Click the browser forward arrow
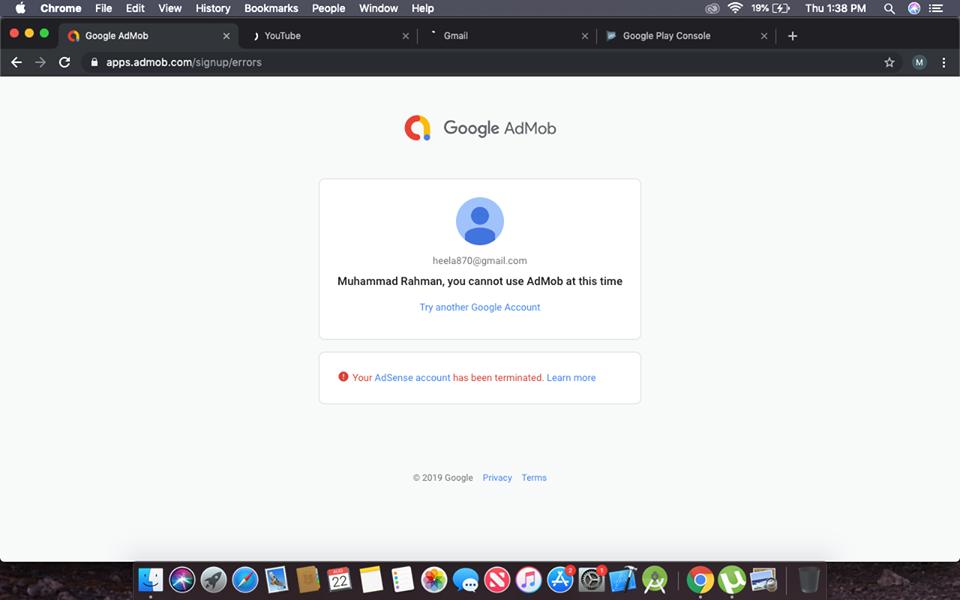 click(x=40, y=62)
